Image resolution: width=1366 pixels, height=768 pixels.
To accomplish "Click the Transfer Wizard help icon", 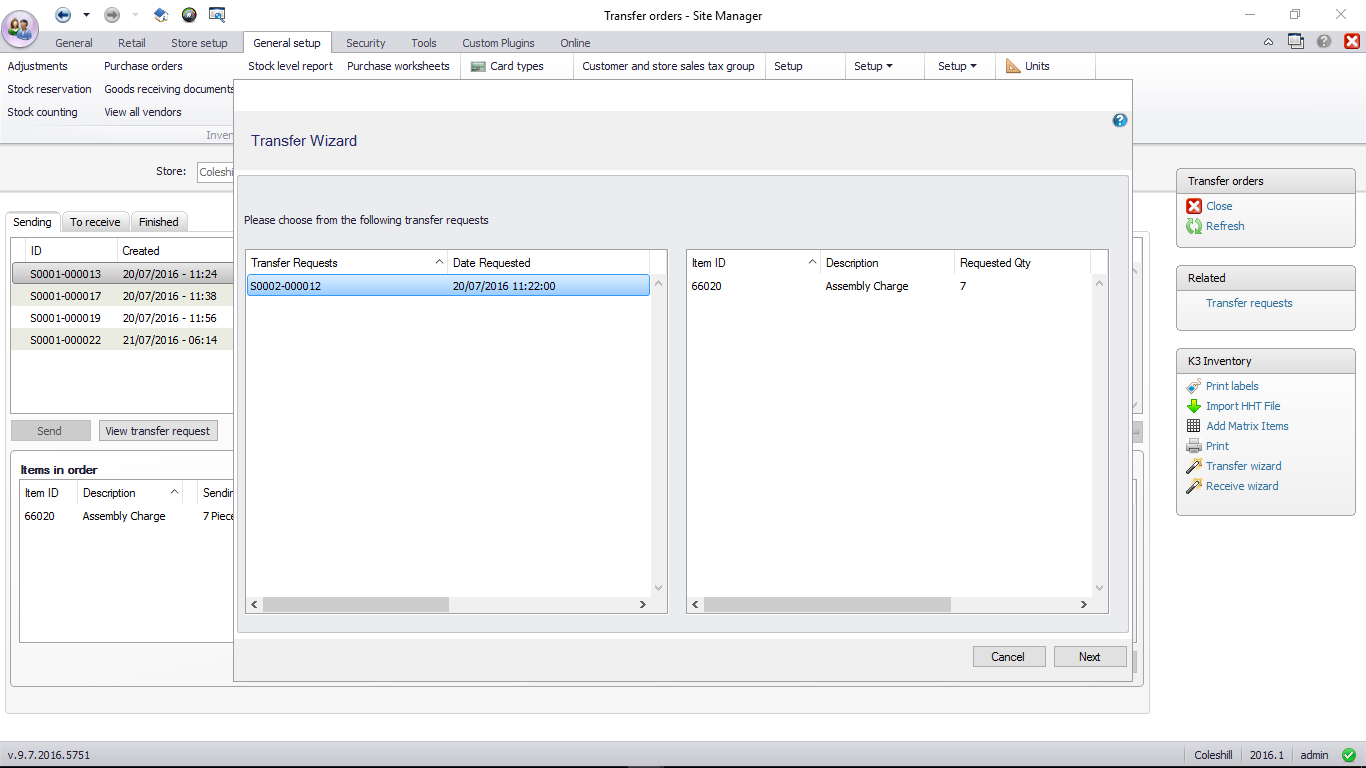I will [1119, 121].
